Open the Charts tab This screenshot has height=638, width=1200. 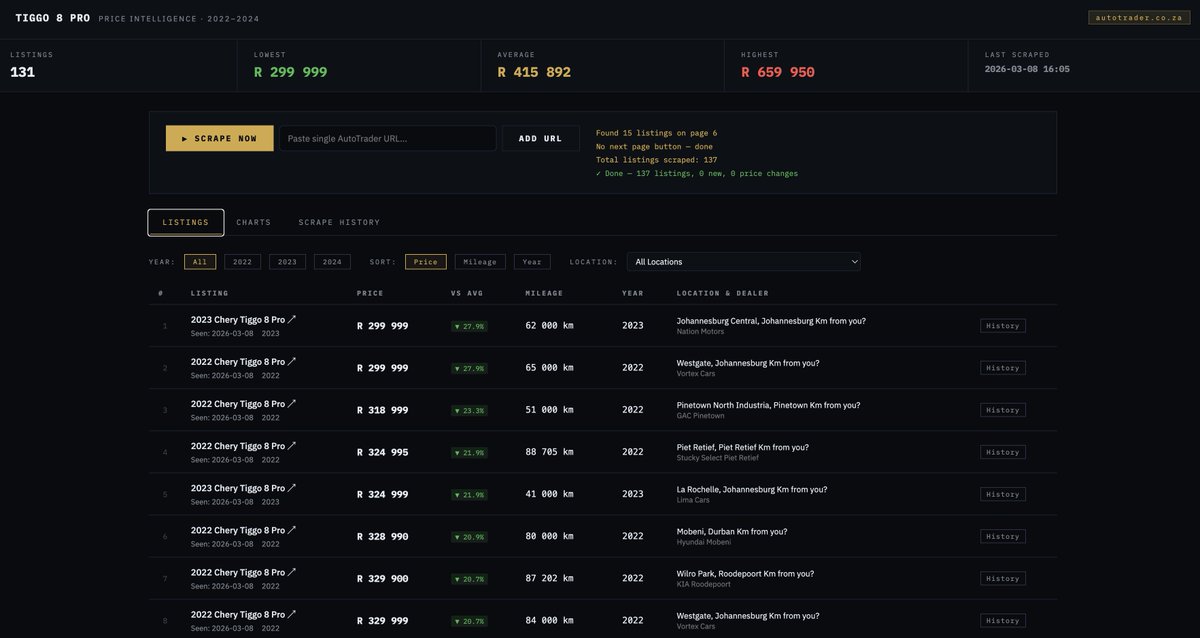tap(254, 222)
